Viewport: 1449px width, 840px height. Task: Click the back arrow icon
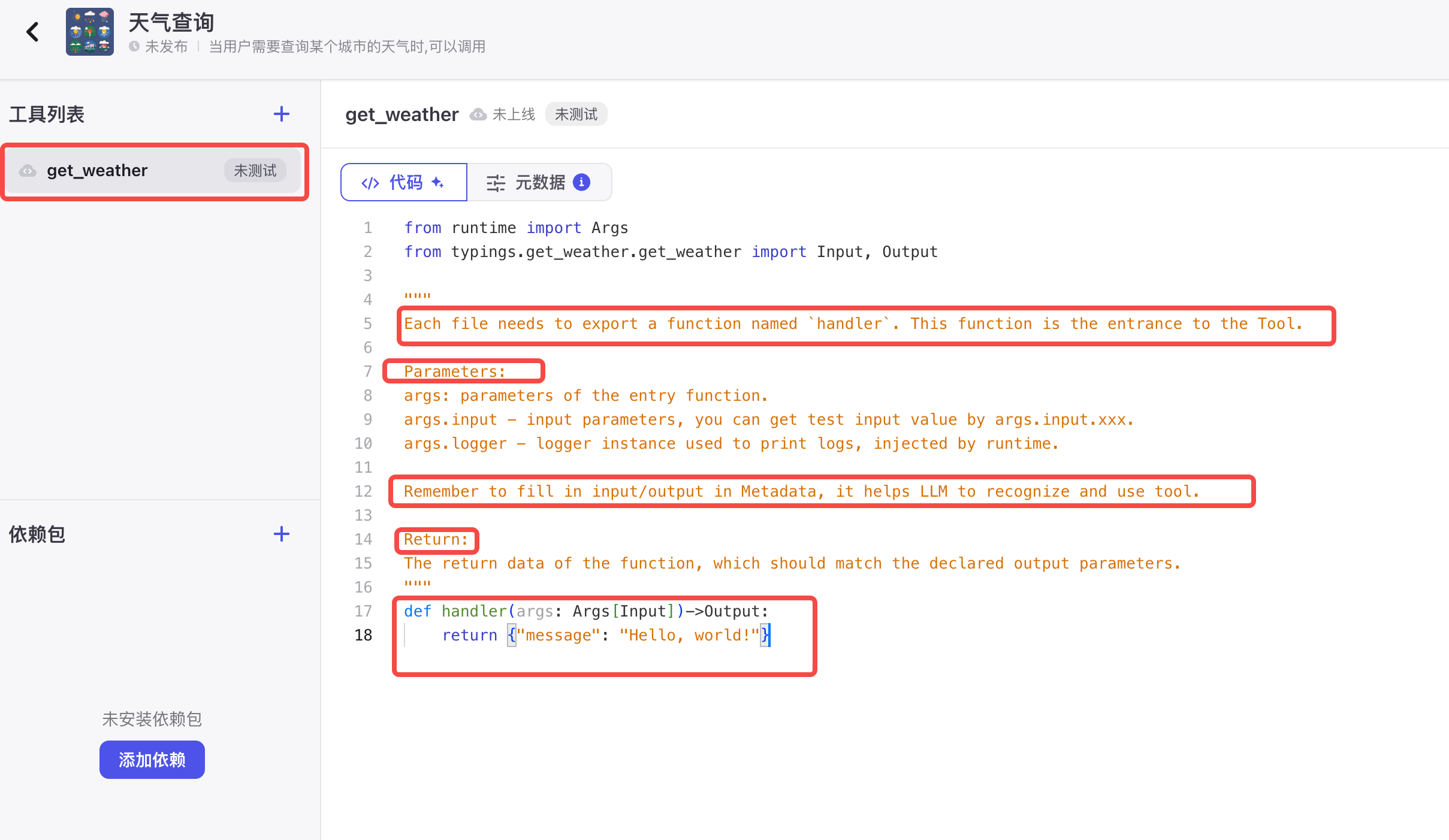point(32,32)
